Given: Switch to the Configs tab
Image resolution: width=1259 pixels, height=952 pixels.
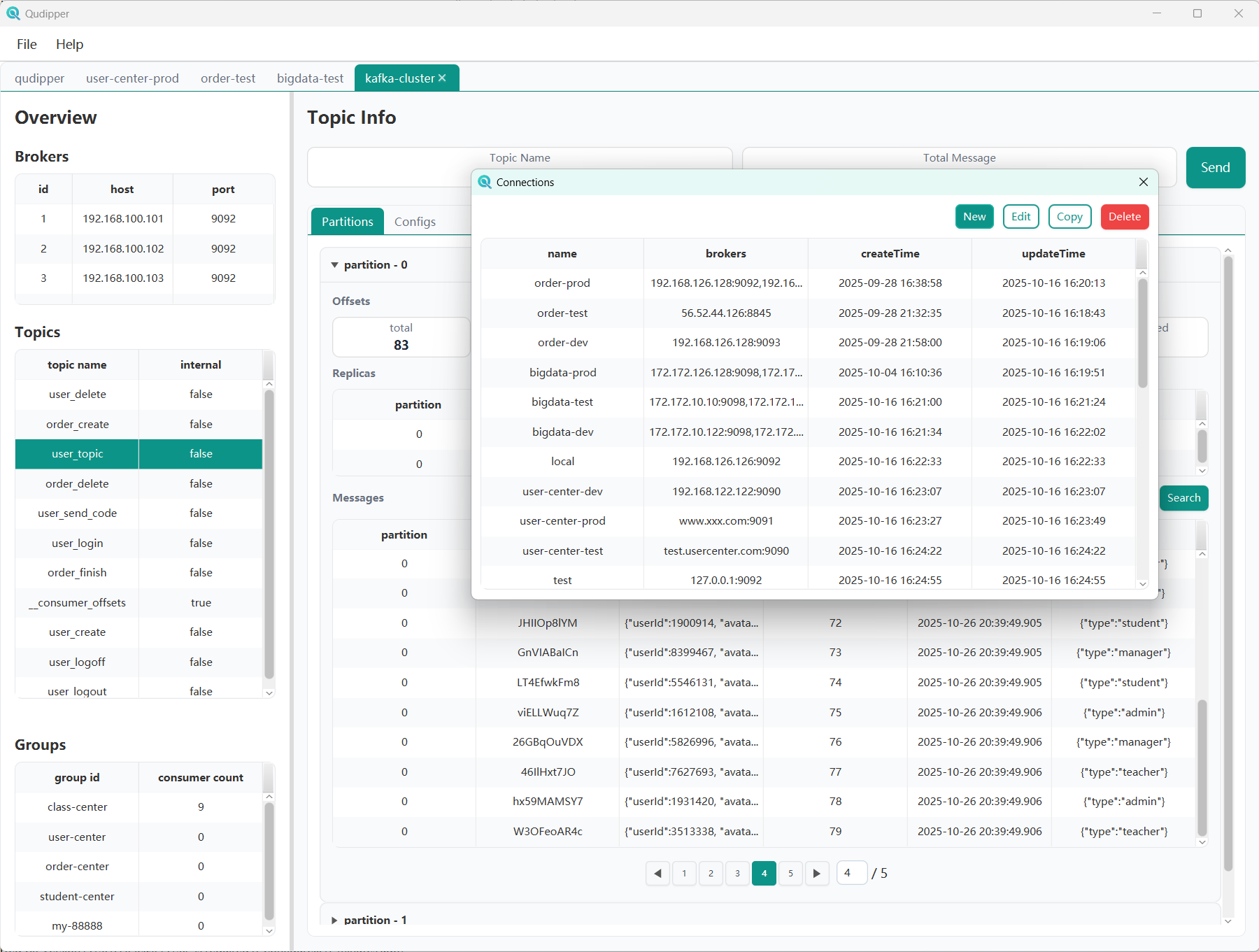Looking at the screenshot, I should tap(415, 221).
